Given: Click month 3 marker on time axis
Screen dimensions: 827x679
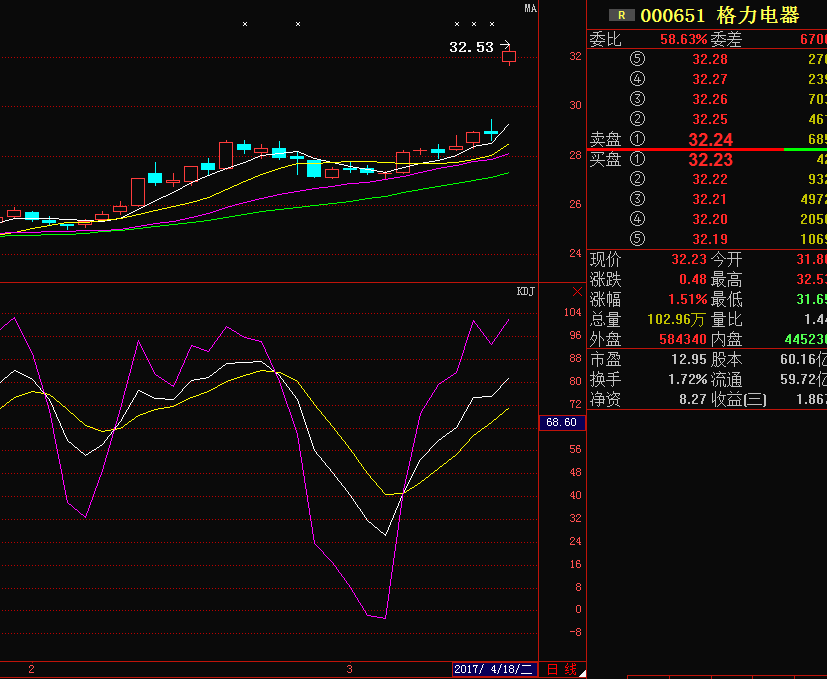Looking at the screenshot, I should pos(349,668).
